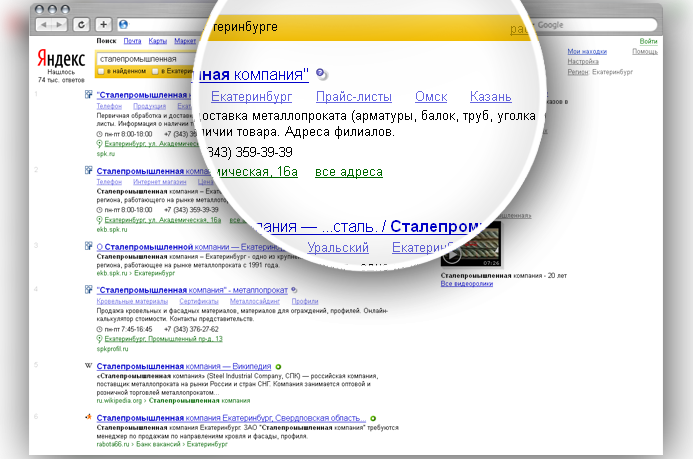This screenshot has width=693, height=459.
Task: Open the Мои находки link
Action: coord(587,52)
